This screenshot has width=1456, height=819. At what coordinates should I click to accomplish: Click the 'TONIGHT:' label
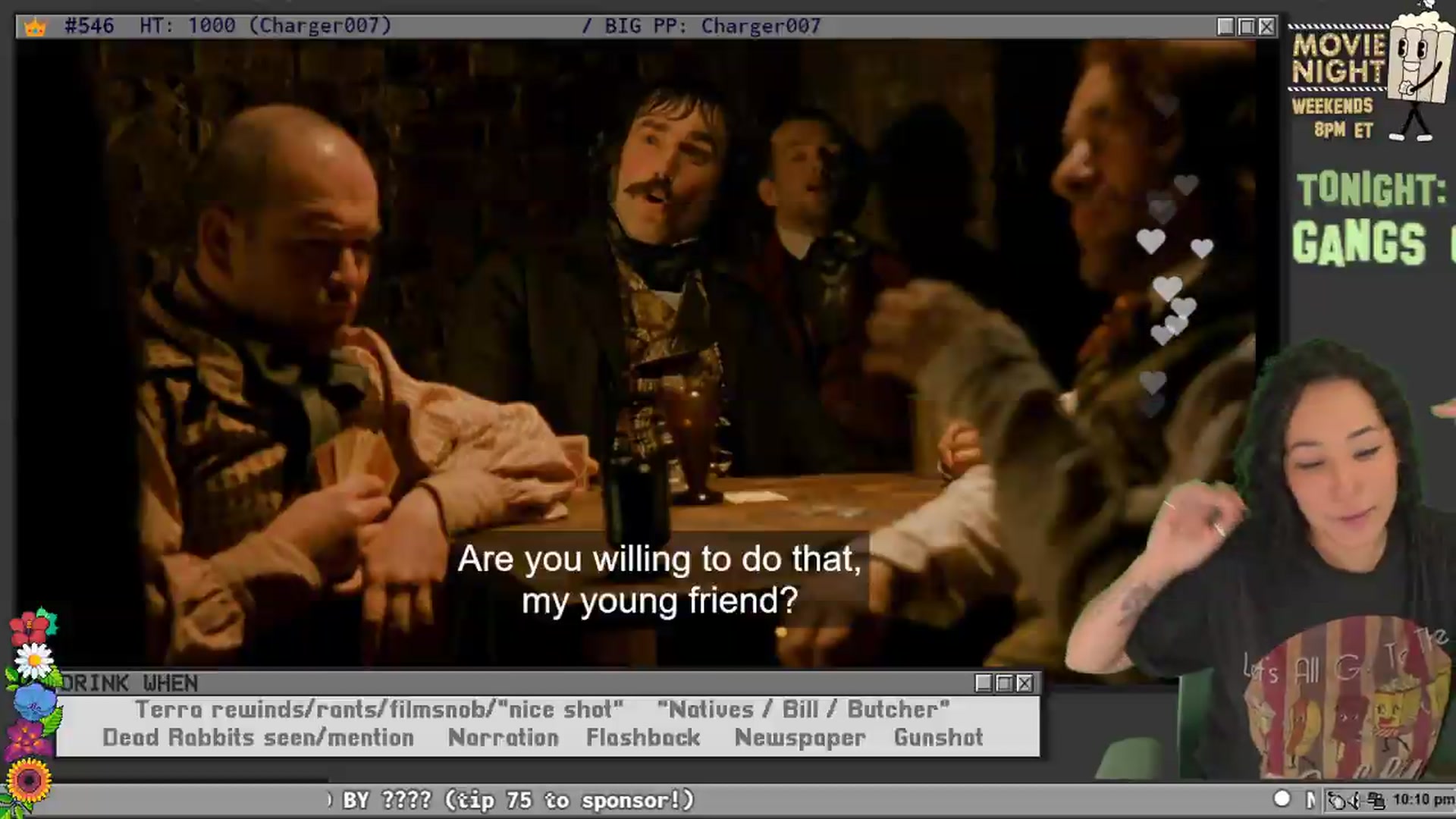pyautogui.click(x=1372, y=190)
